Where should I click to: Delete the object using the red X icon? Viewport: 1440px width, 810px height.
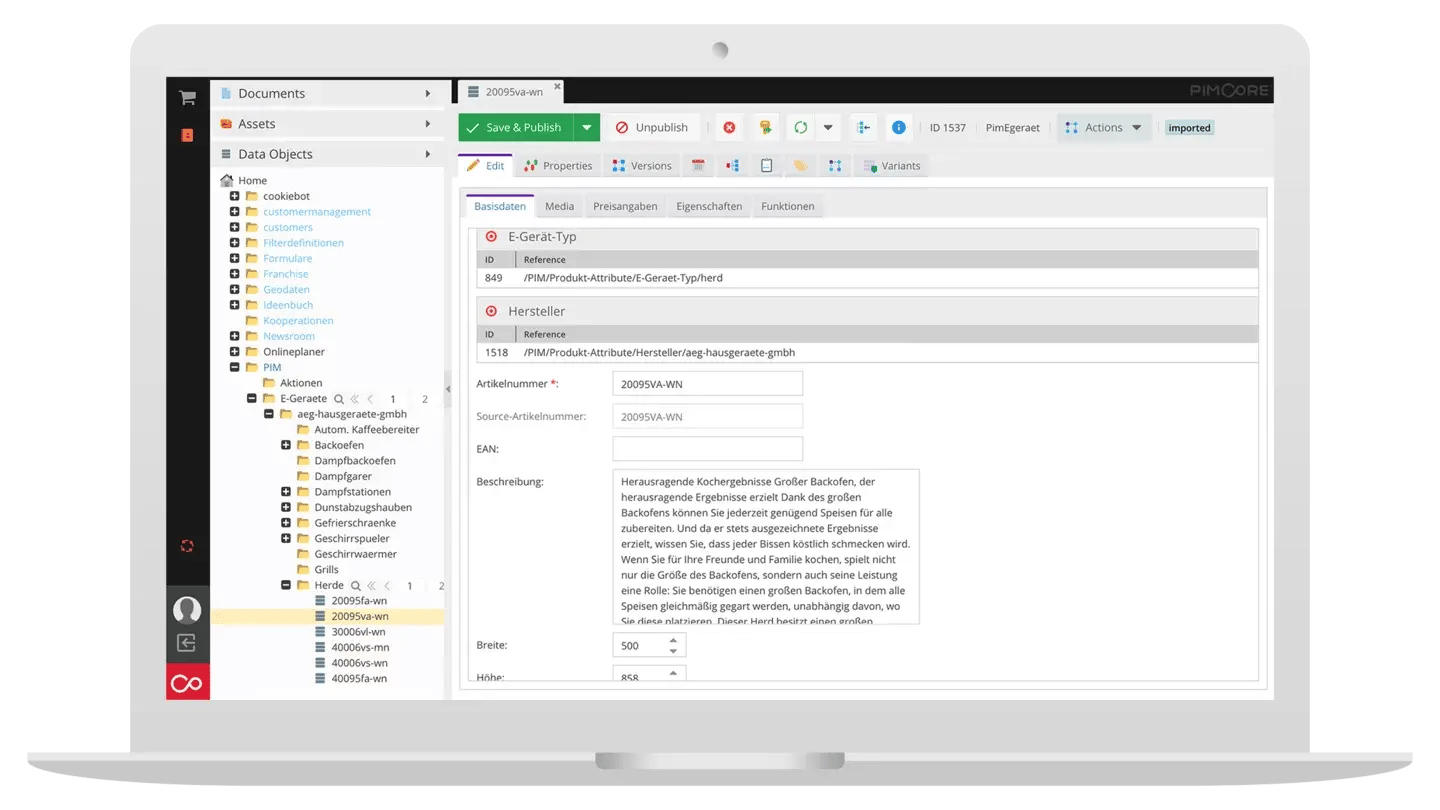[x=727, y=127]
